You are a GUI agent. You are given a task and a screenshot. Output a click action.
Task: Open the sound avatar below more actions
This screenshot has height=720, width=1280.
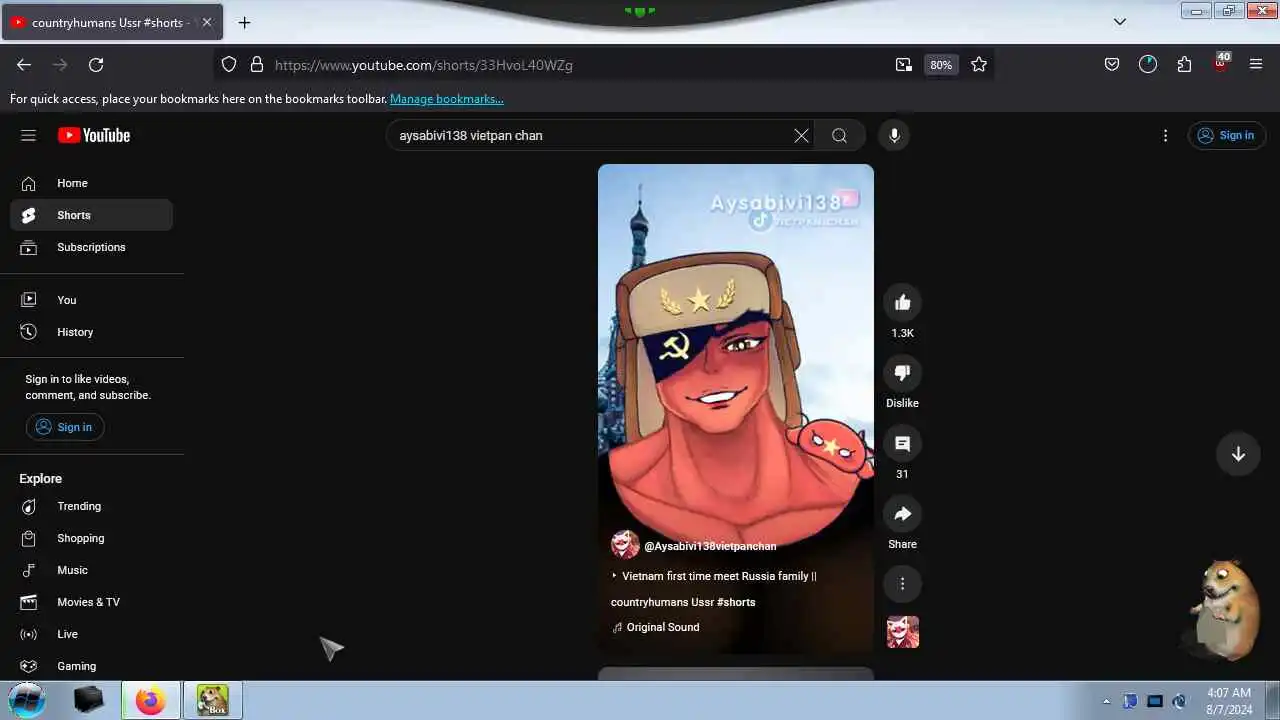tap(902, 632)
